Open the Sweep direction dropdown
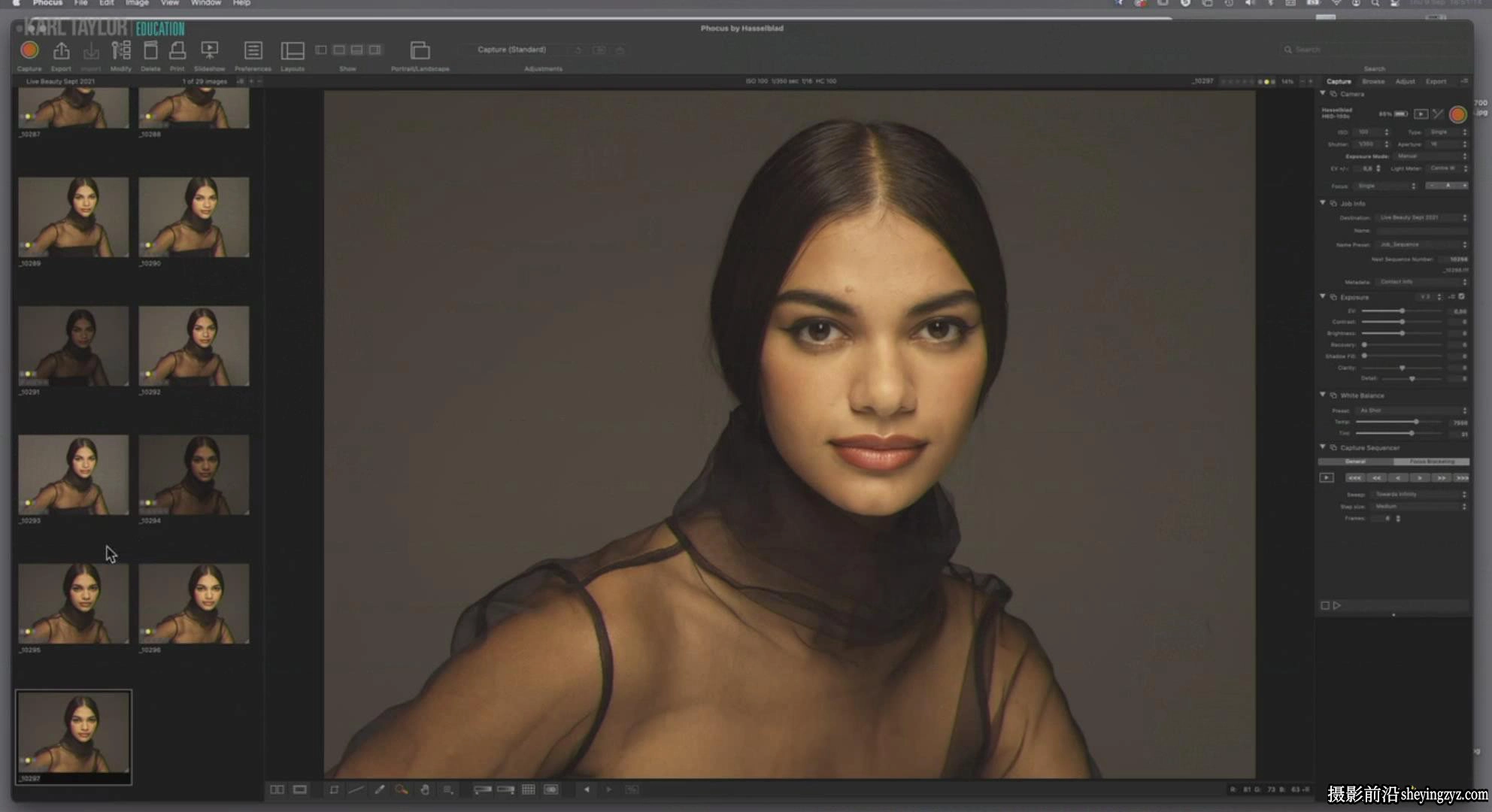This screenshot has width=1492, height=812. coord(1420,495)
